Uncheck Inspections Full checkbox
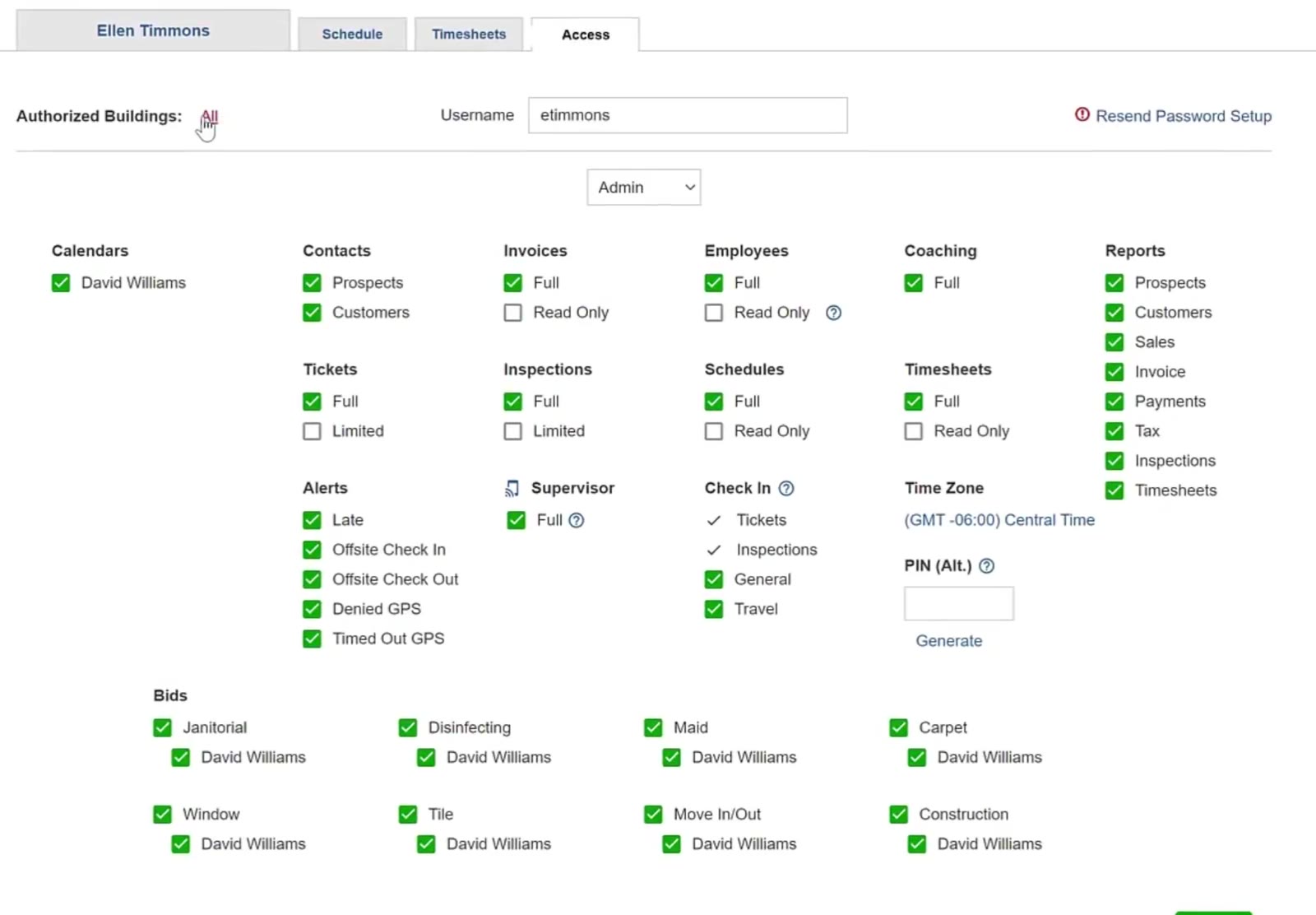1316x915 pixels. click(x=512, y=402)
